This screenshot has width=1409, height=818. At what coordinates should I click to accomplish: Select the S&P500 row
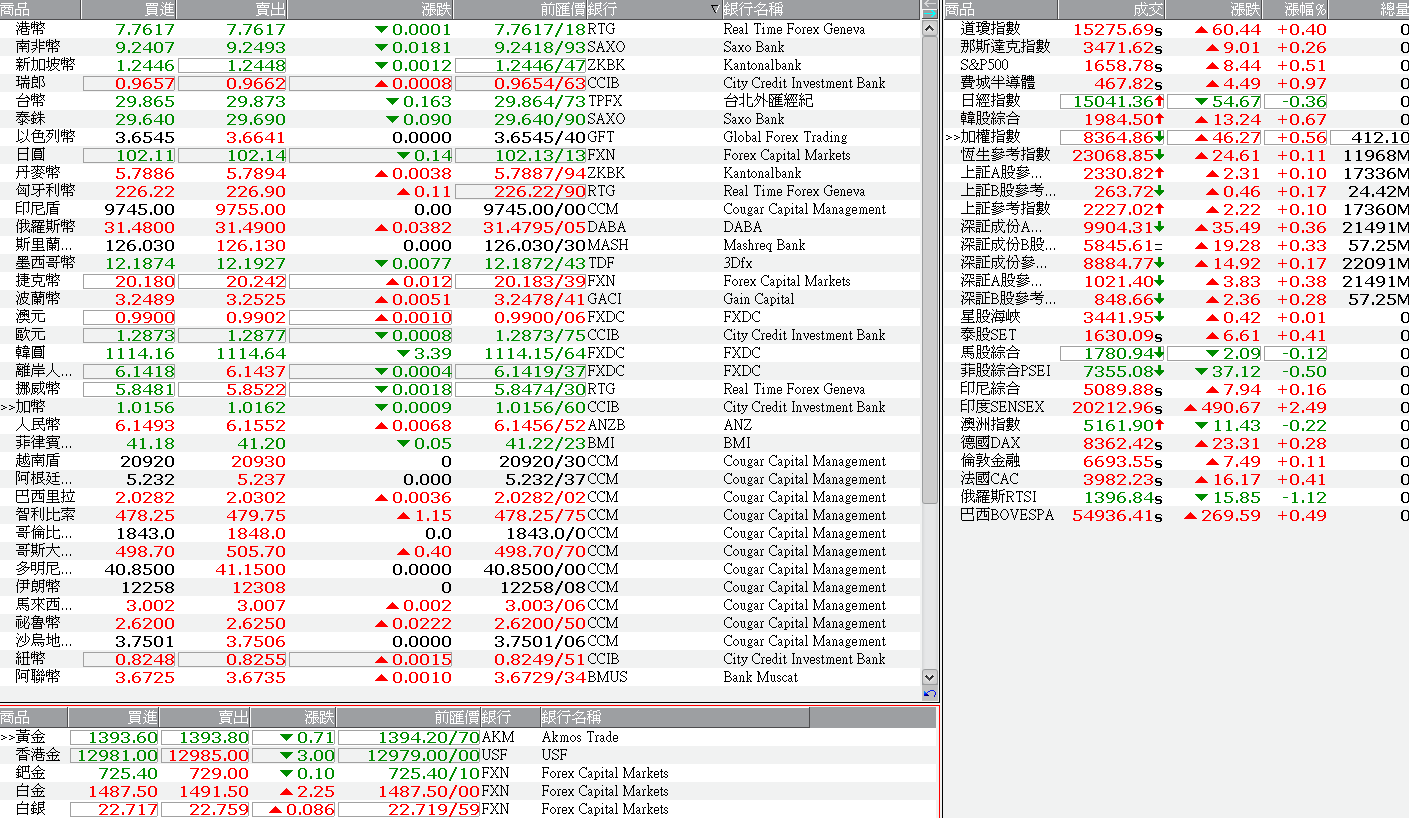[x=1177, y=65]
